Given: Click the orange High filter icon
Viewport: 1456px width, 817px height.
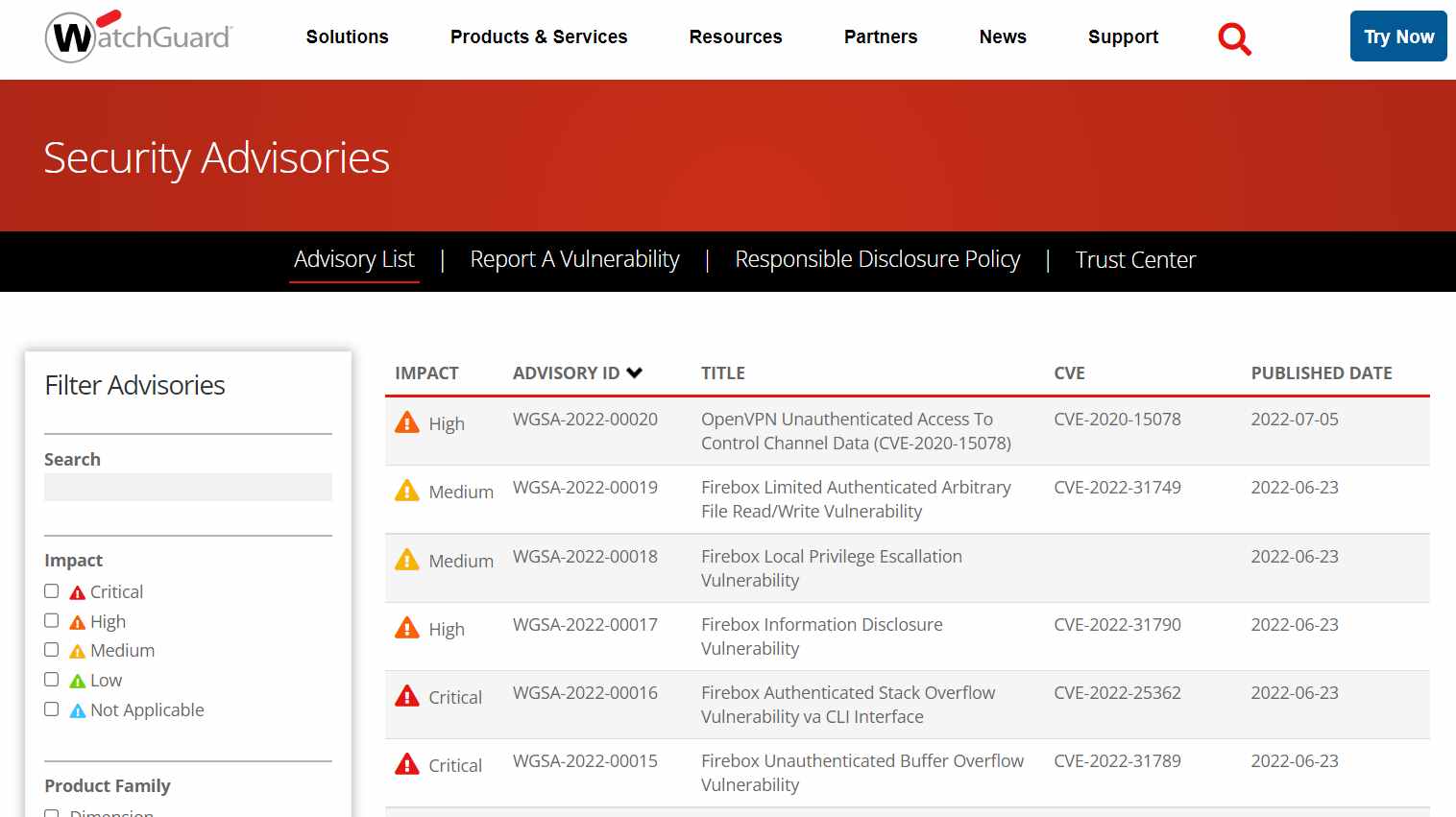Looking at the screenshot, I should [78, 622].
